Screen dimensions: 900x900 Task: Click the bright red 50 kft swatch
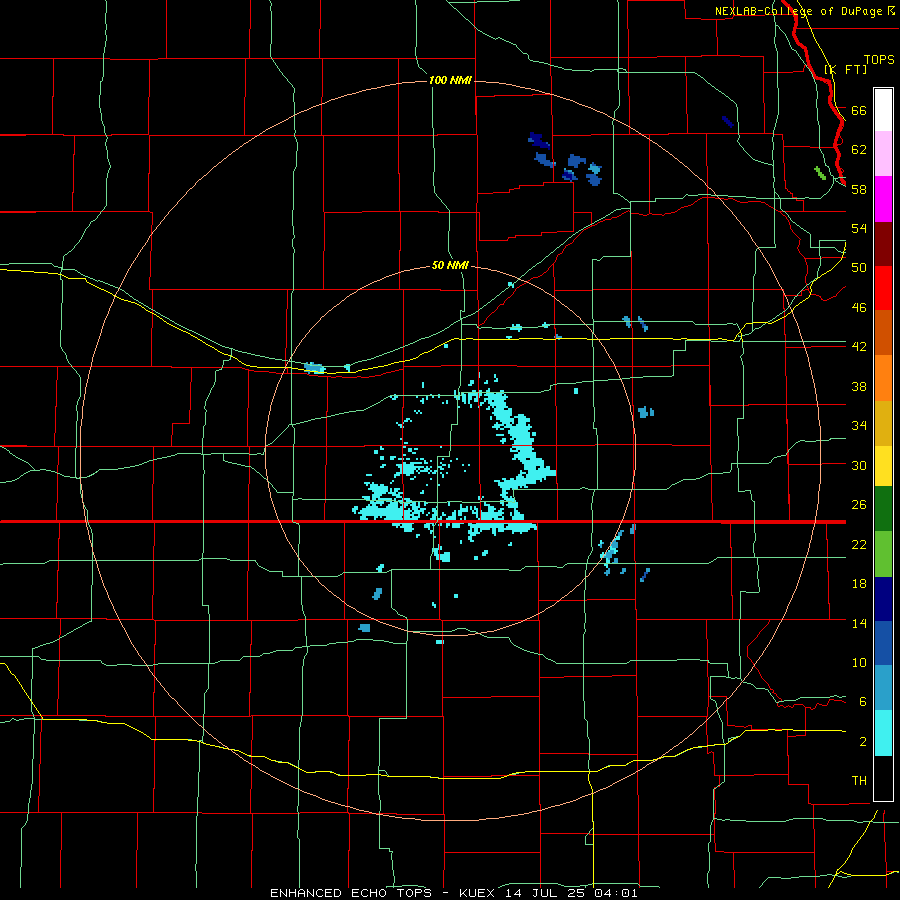coord(883,288)
